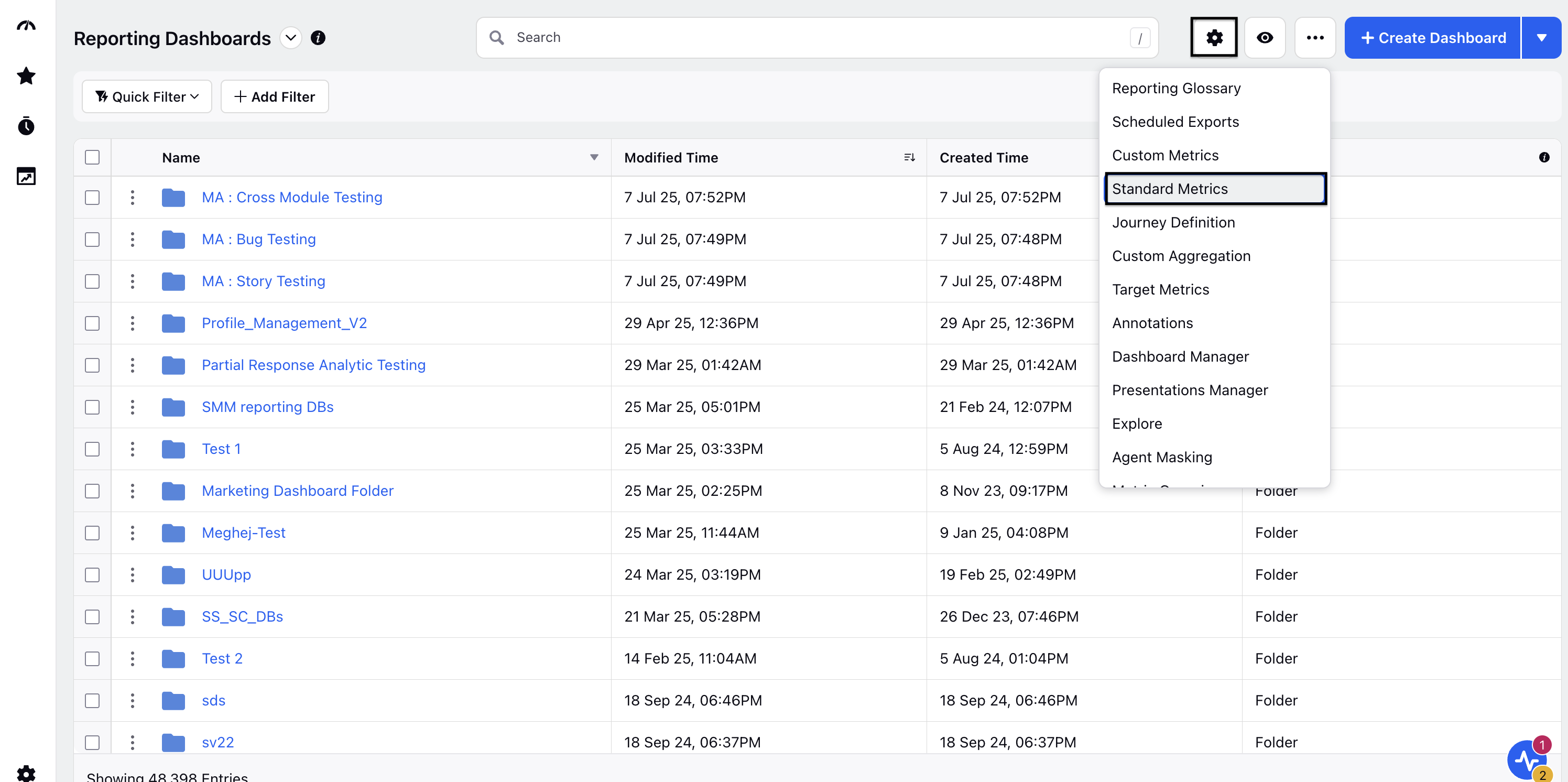Viewport: 1568px width, 782px height.
Task: Click the Add Filter button
Action: [275, 97]
